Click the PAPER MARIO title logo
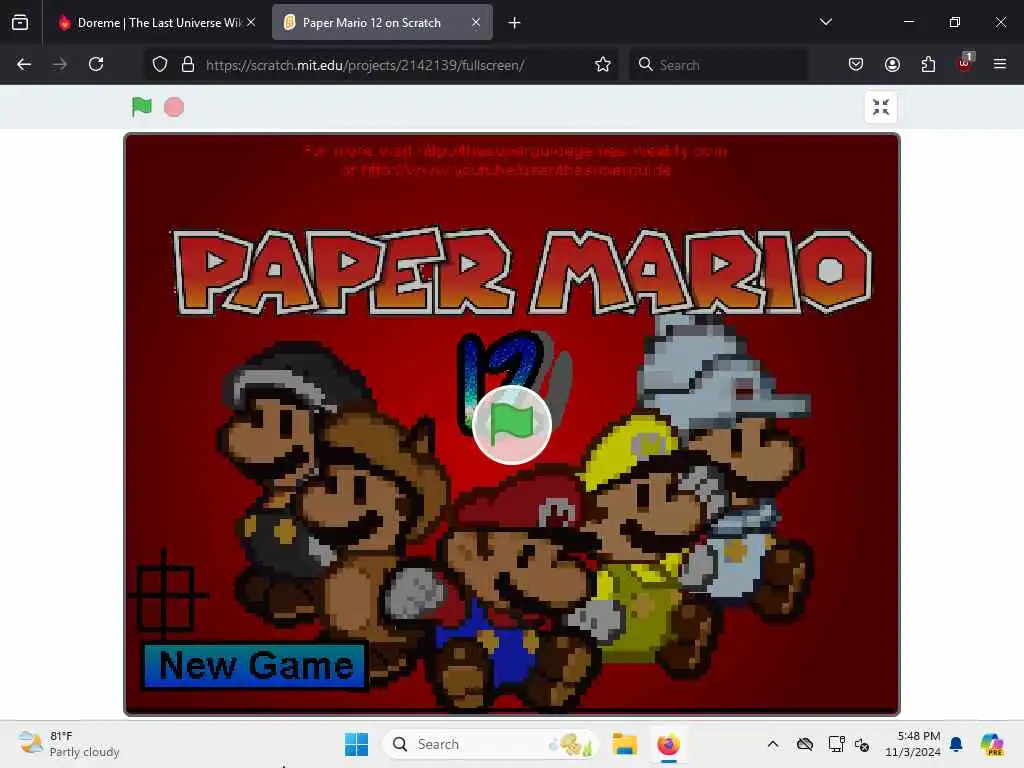This screenshot has width=1024, height=768. (x=522, y=271)
